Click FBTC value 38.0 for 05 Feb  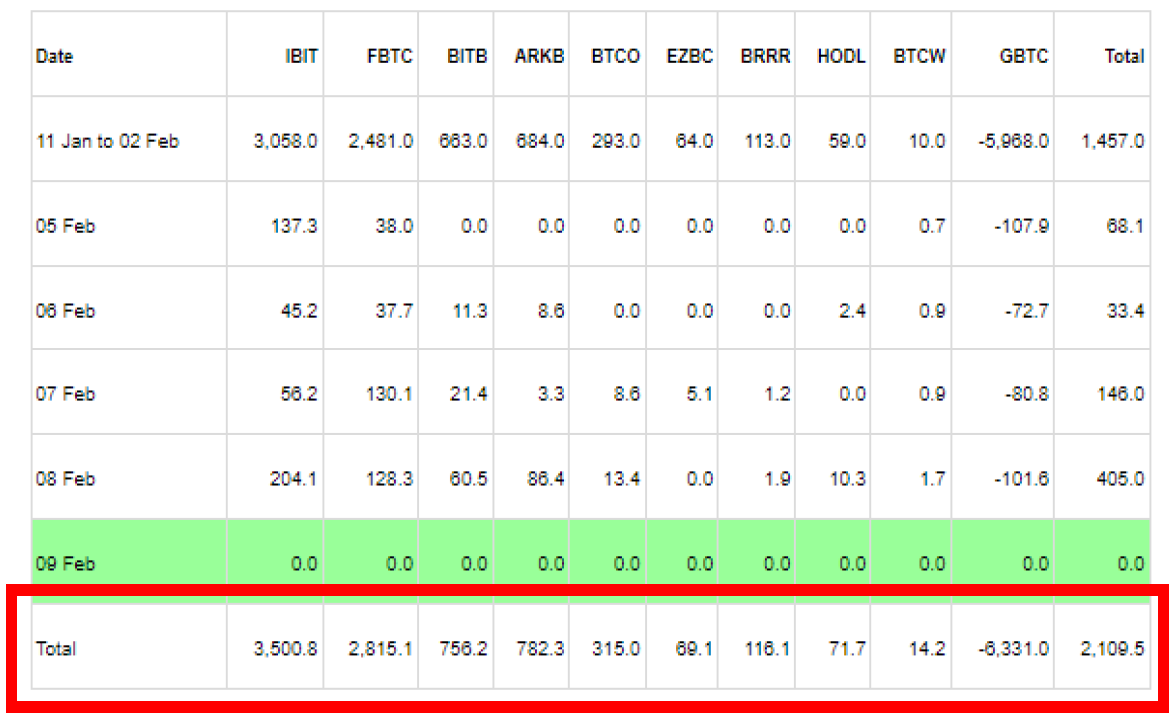394,226
